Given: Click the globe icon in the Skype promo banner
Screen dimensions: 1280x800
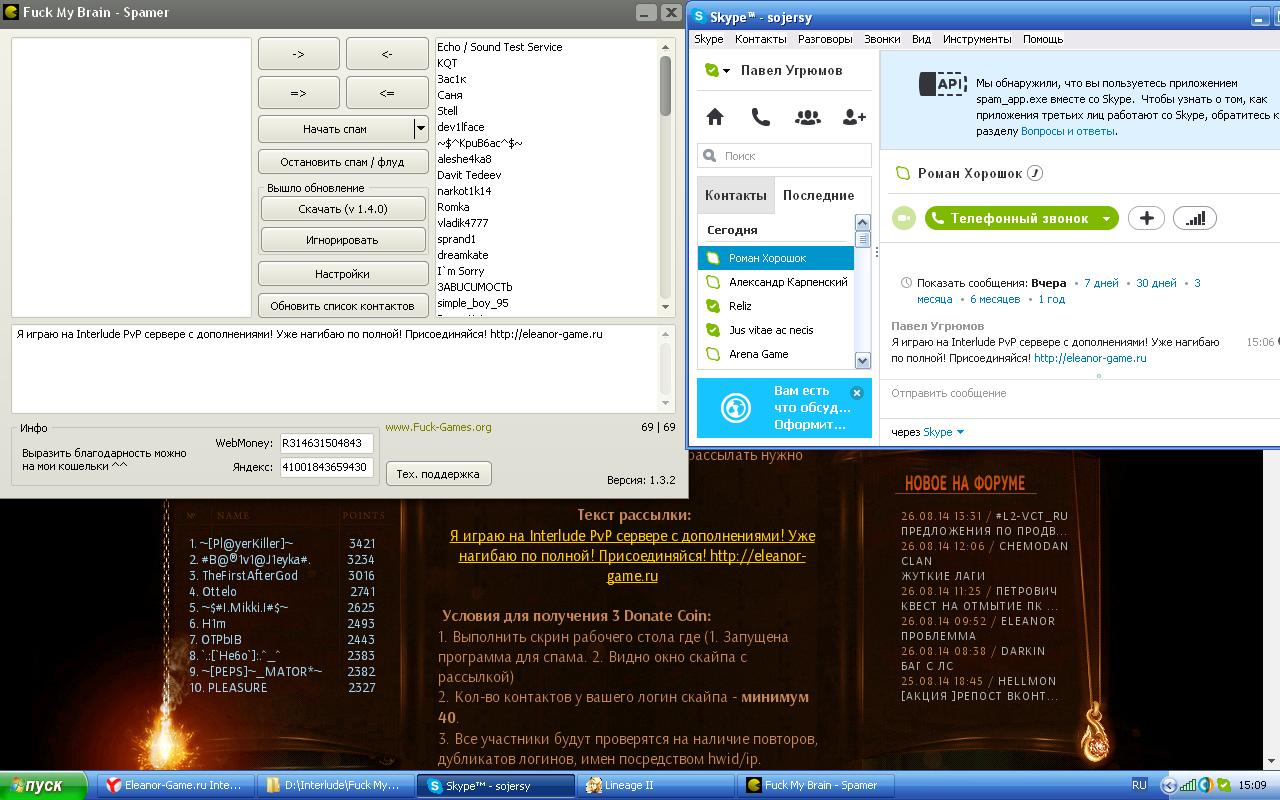Looking at the screenshot, I should pyautogui.click(x=736, y=407).
